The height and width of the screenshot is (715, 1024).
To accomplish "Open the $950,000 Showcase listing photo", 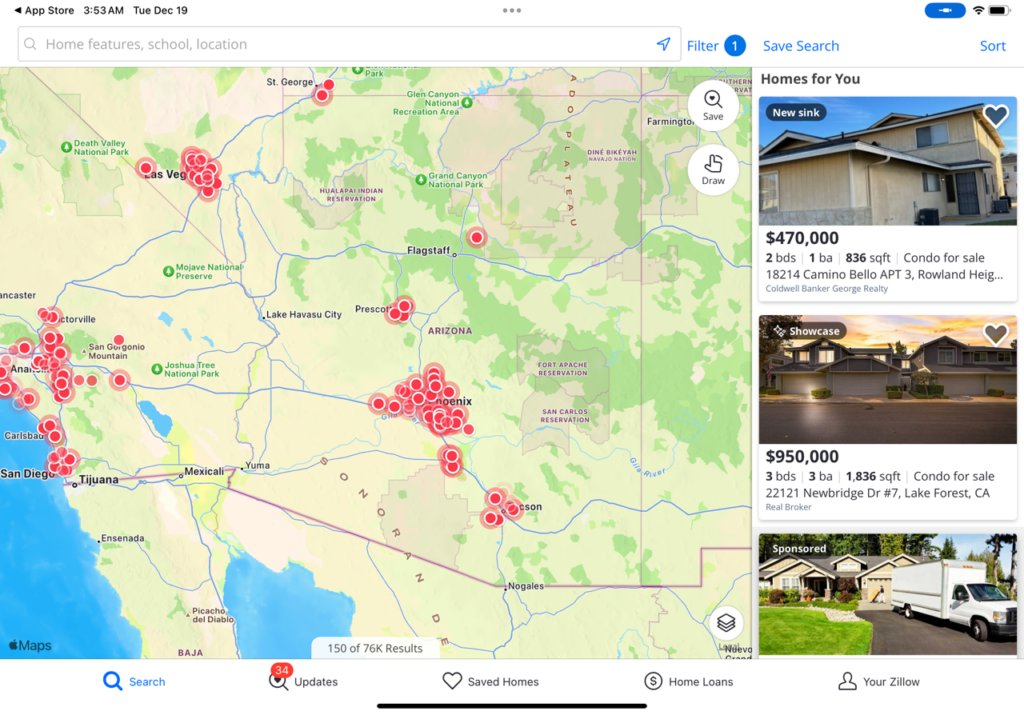I will (x=888, y=379).
